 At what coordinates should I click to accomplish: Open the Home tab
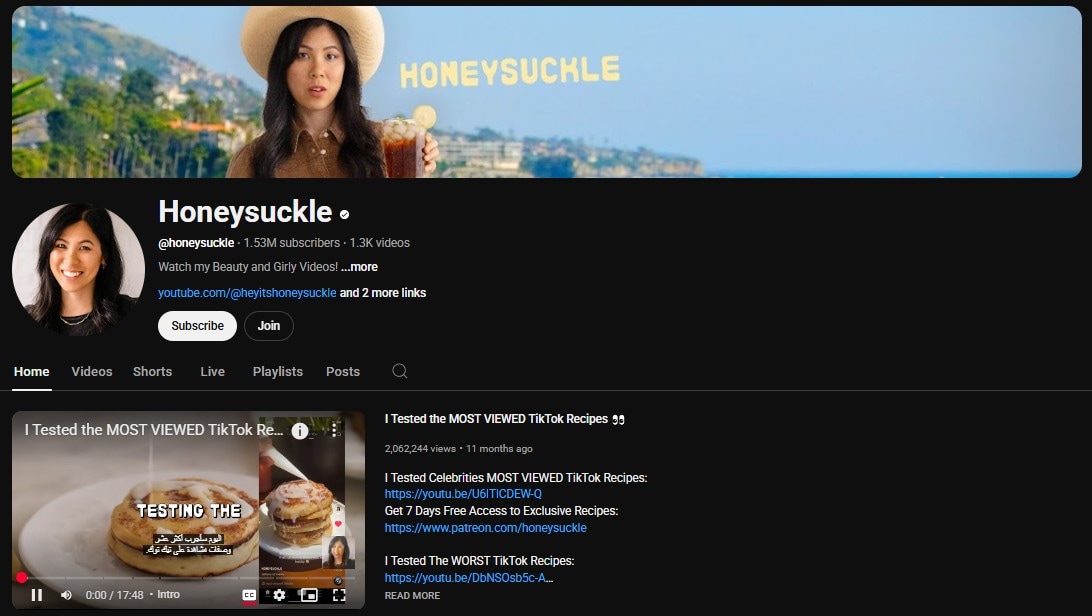point(31,372)
